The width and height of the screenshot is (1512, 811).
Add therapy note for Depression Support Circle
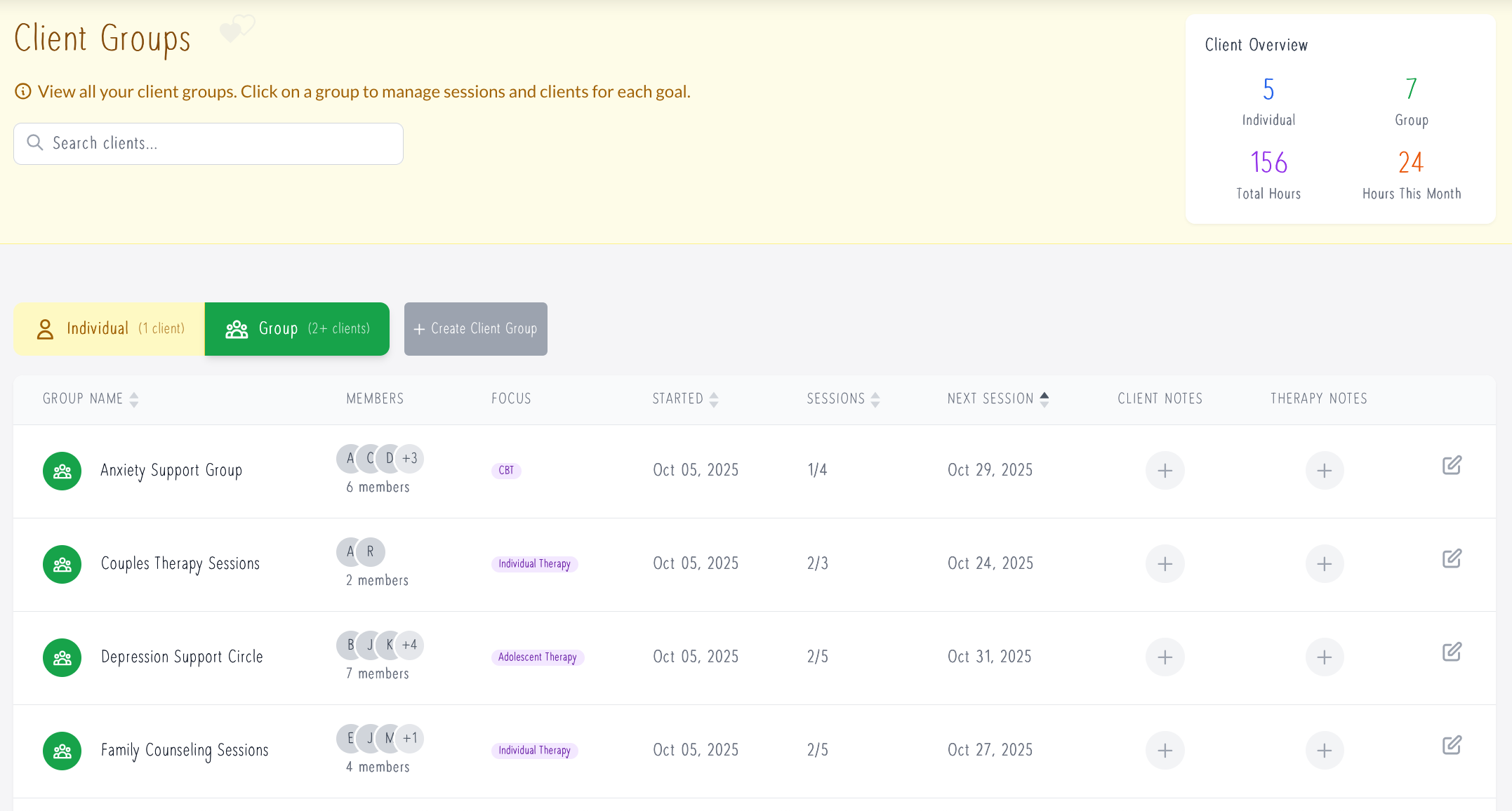(1324, 657)
